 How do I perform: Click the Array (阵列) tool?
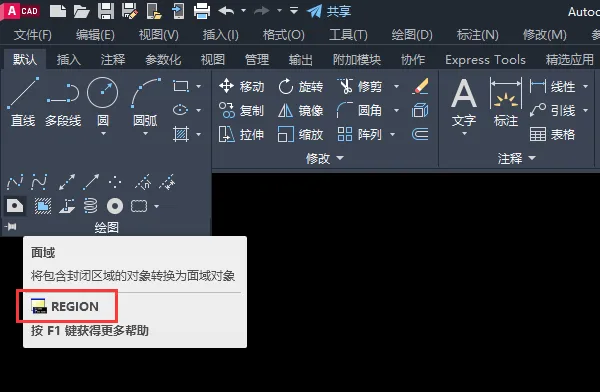click(x=360, y=134)
